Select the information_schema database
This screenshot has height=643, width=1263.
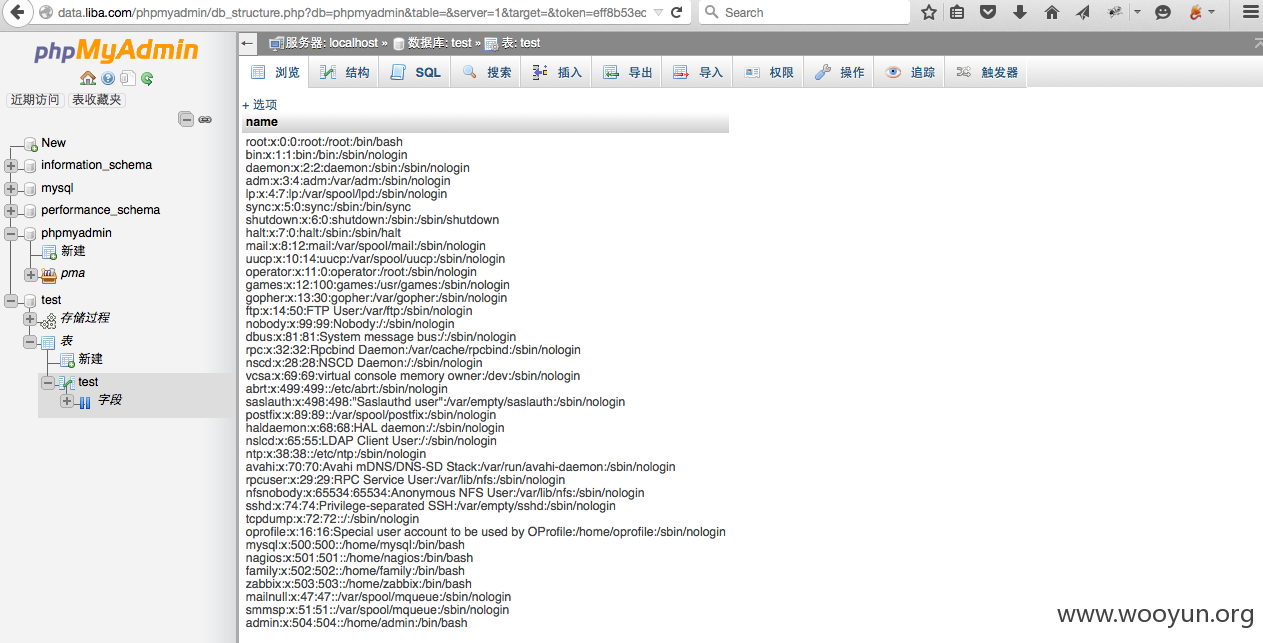[96, 165]
